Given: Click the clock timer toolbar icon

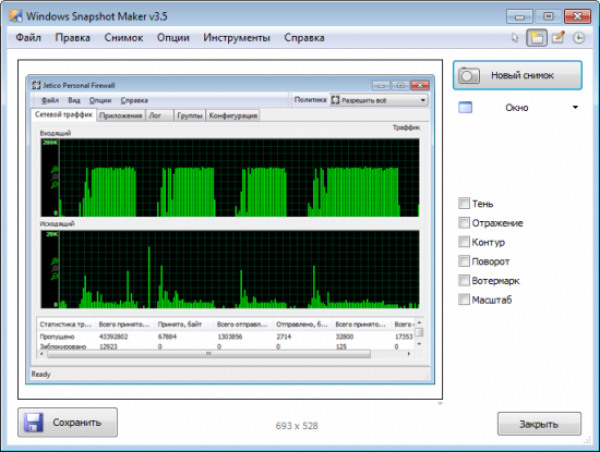Looking at the screenshot, I should (x=579, y=38).
